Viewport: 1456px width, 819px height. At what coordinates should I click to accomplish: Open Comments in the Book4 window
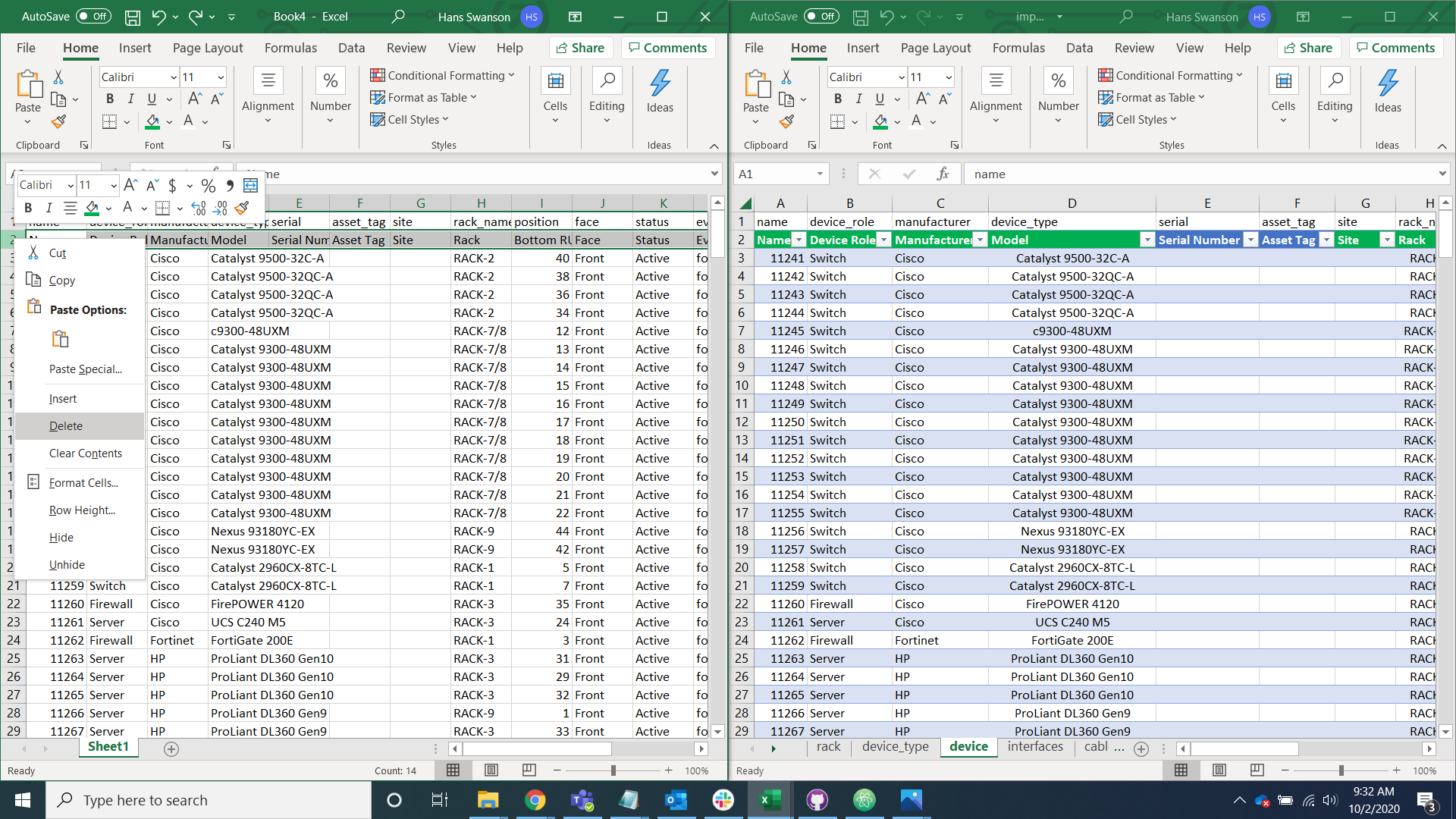click(668, 48)
